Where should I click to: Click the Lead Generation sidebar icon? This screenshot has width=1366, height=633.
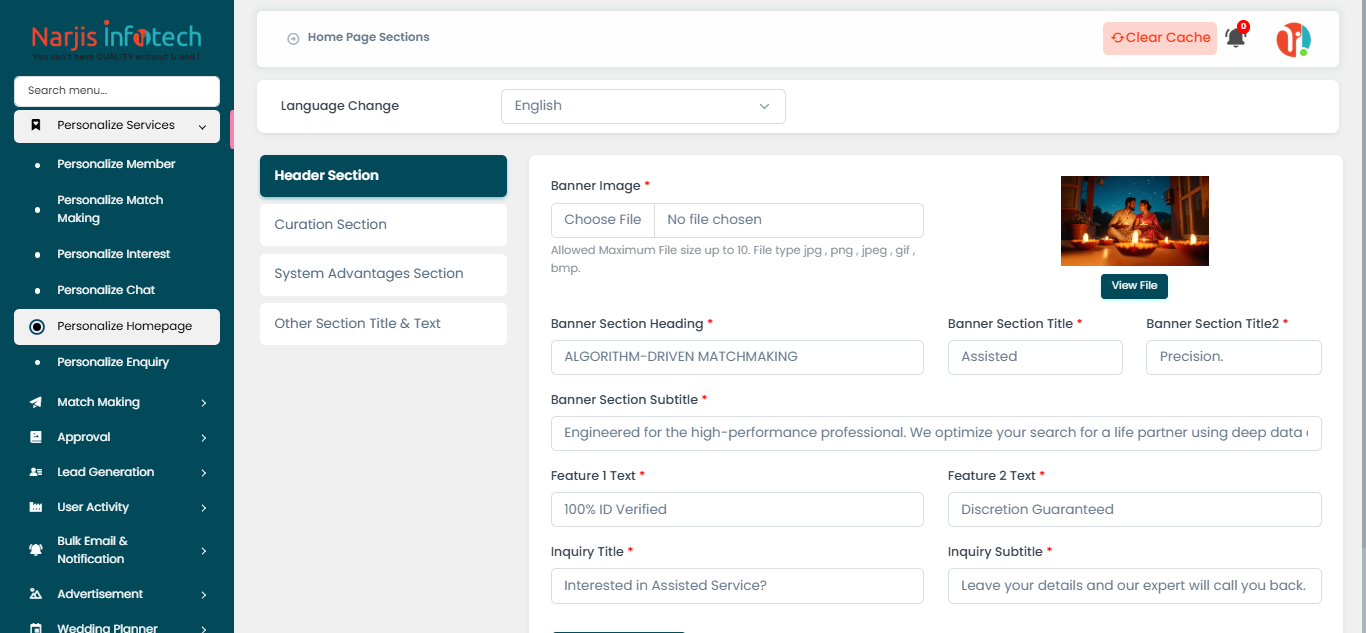(x=36, y=472)
